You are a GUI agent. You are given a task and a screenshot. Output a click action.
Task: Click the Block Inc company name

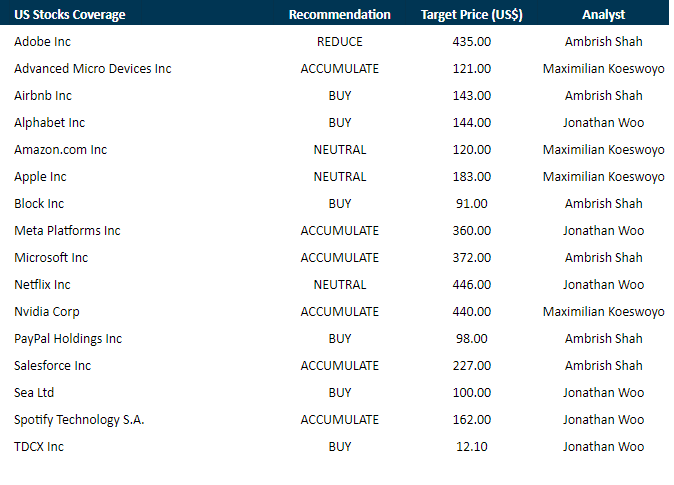[39, 204]
